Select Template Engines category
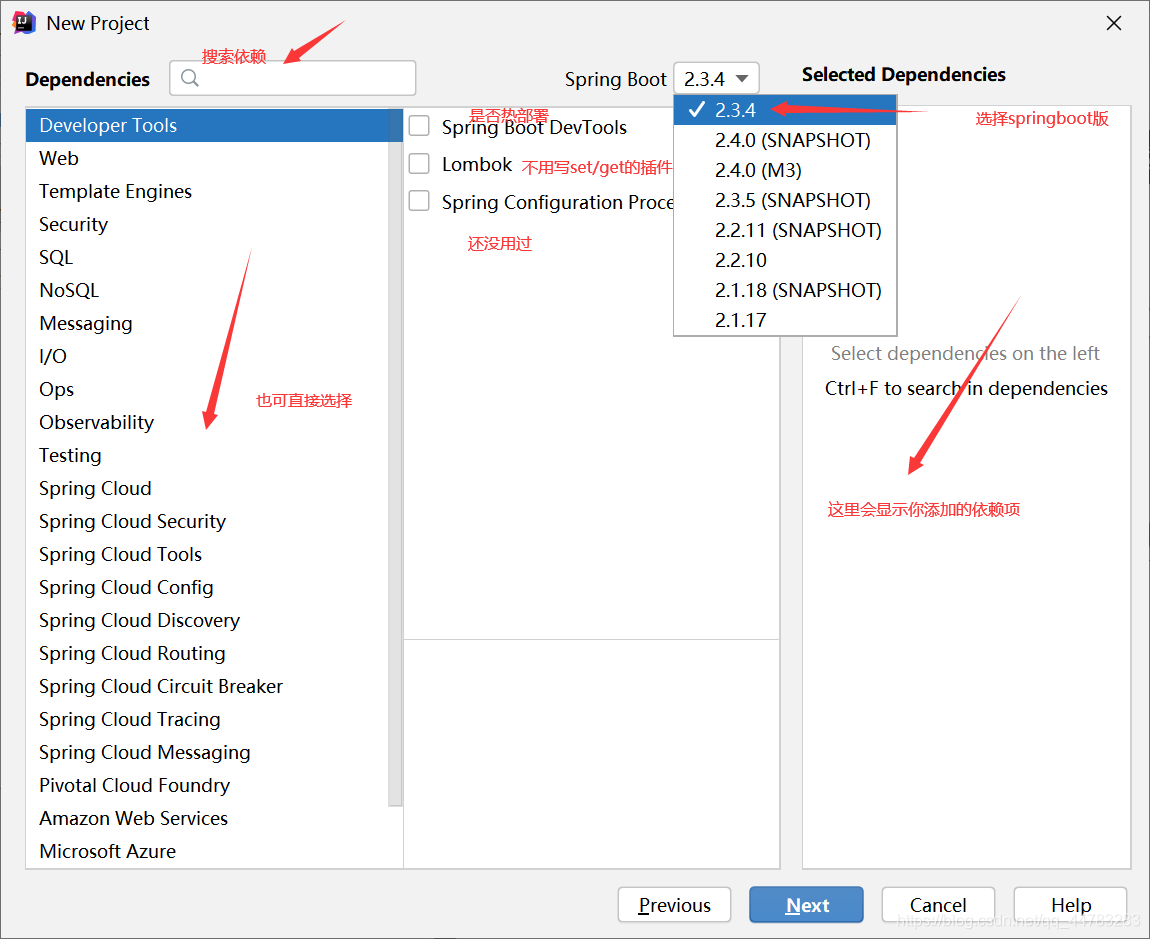Viewport: 1150px width, 939px height. click(208, 191)
